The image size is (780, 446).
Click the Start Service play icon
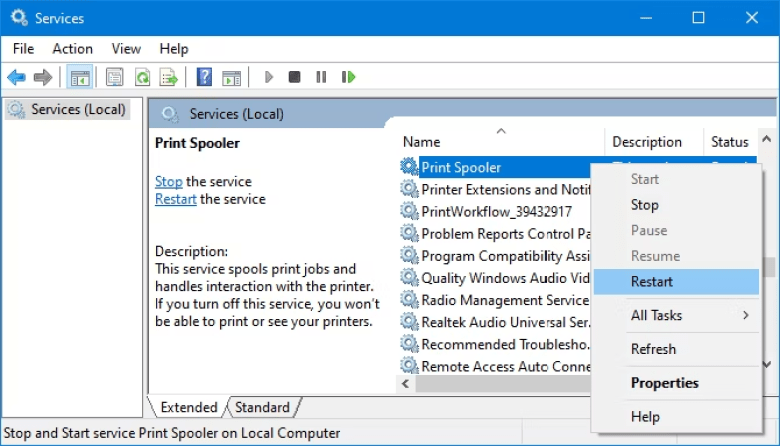point(269,77)
